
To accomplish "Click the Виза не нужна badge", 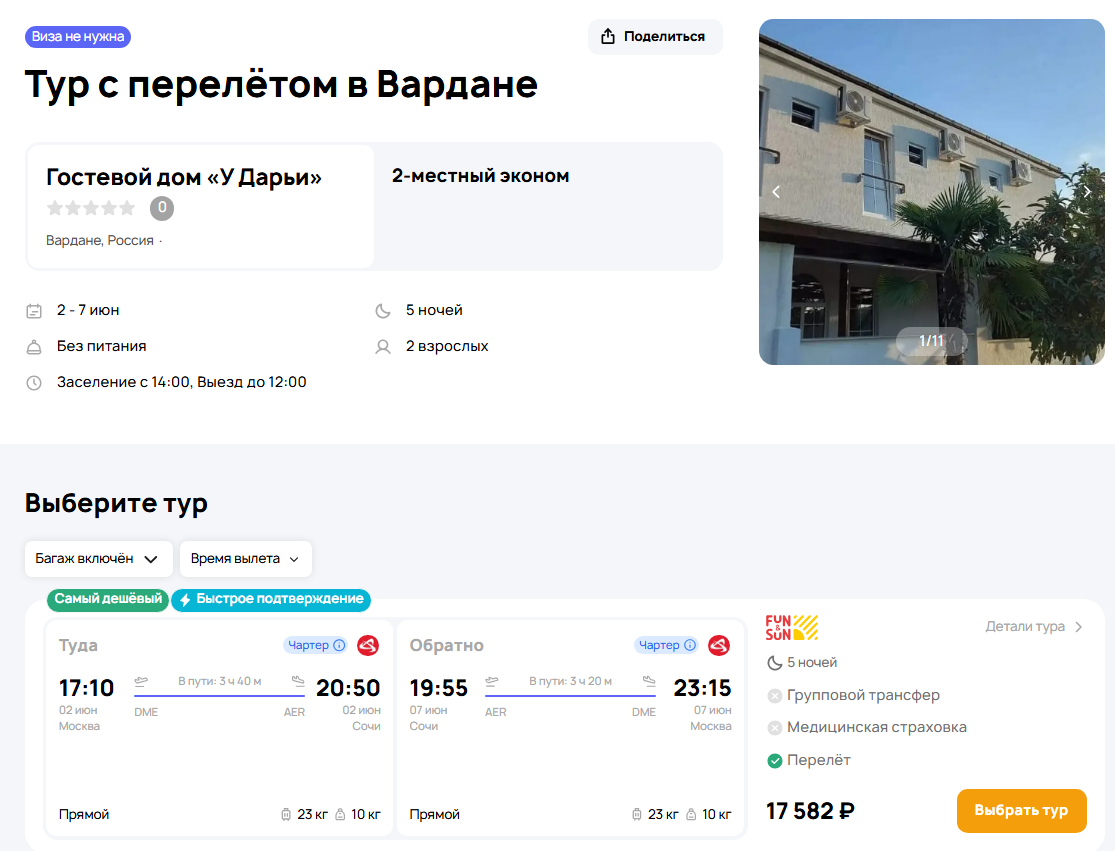I will 78,37.
